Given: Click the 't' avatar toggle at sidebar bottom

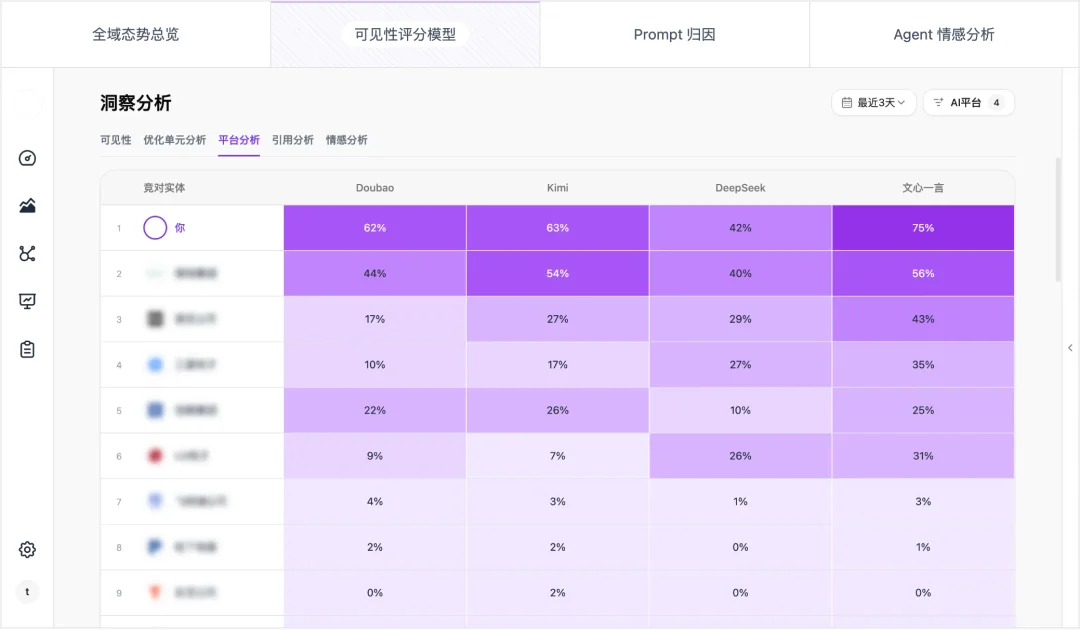Looking at the screenshot, I should click(x=27, y=592).
